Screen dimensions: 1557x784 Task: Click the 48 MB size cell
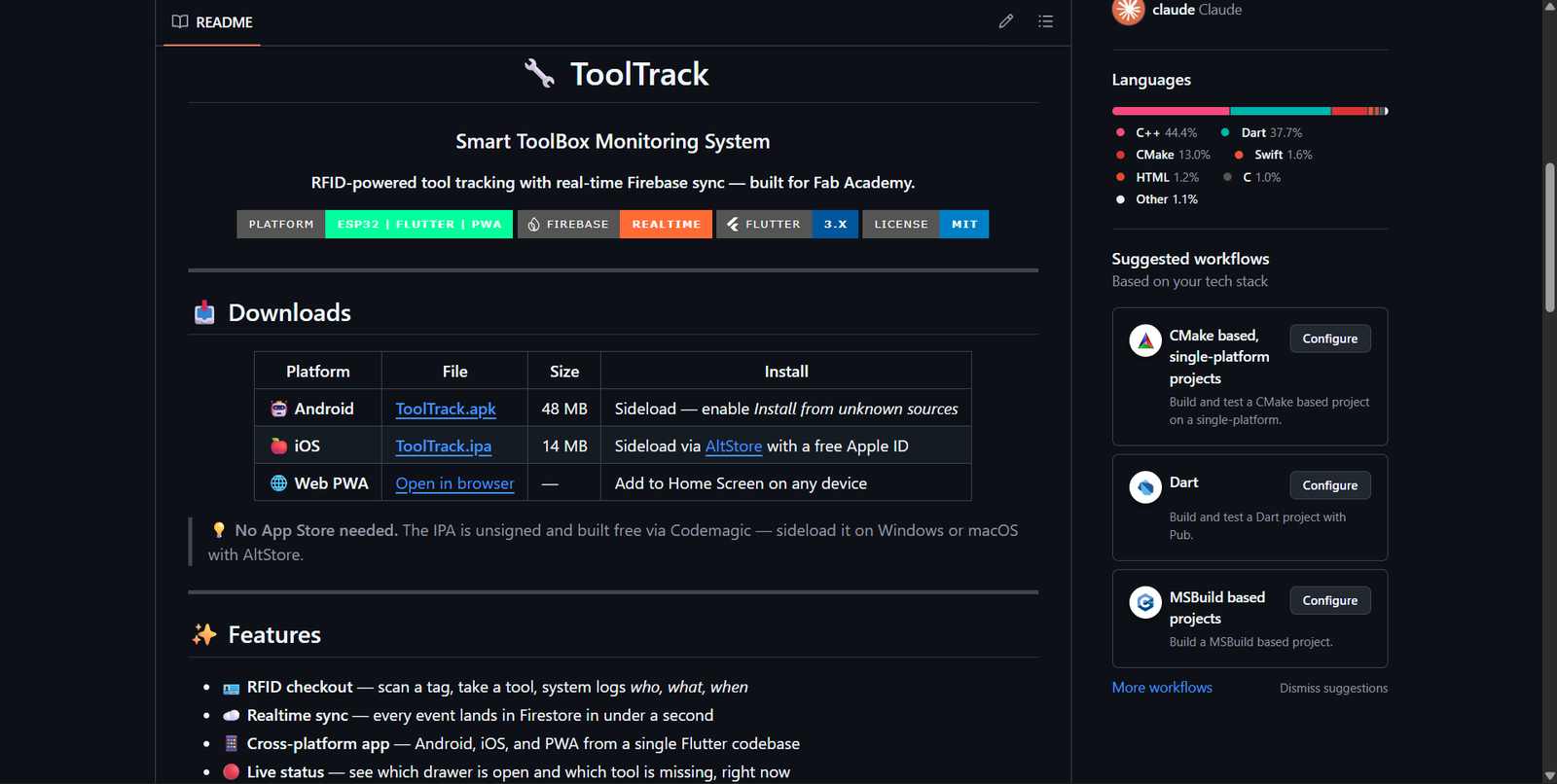(x=564, y=409)
